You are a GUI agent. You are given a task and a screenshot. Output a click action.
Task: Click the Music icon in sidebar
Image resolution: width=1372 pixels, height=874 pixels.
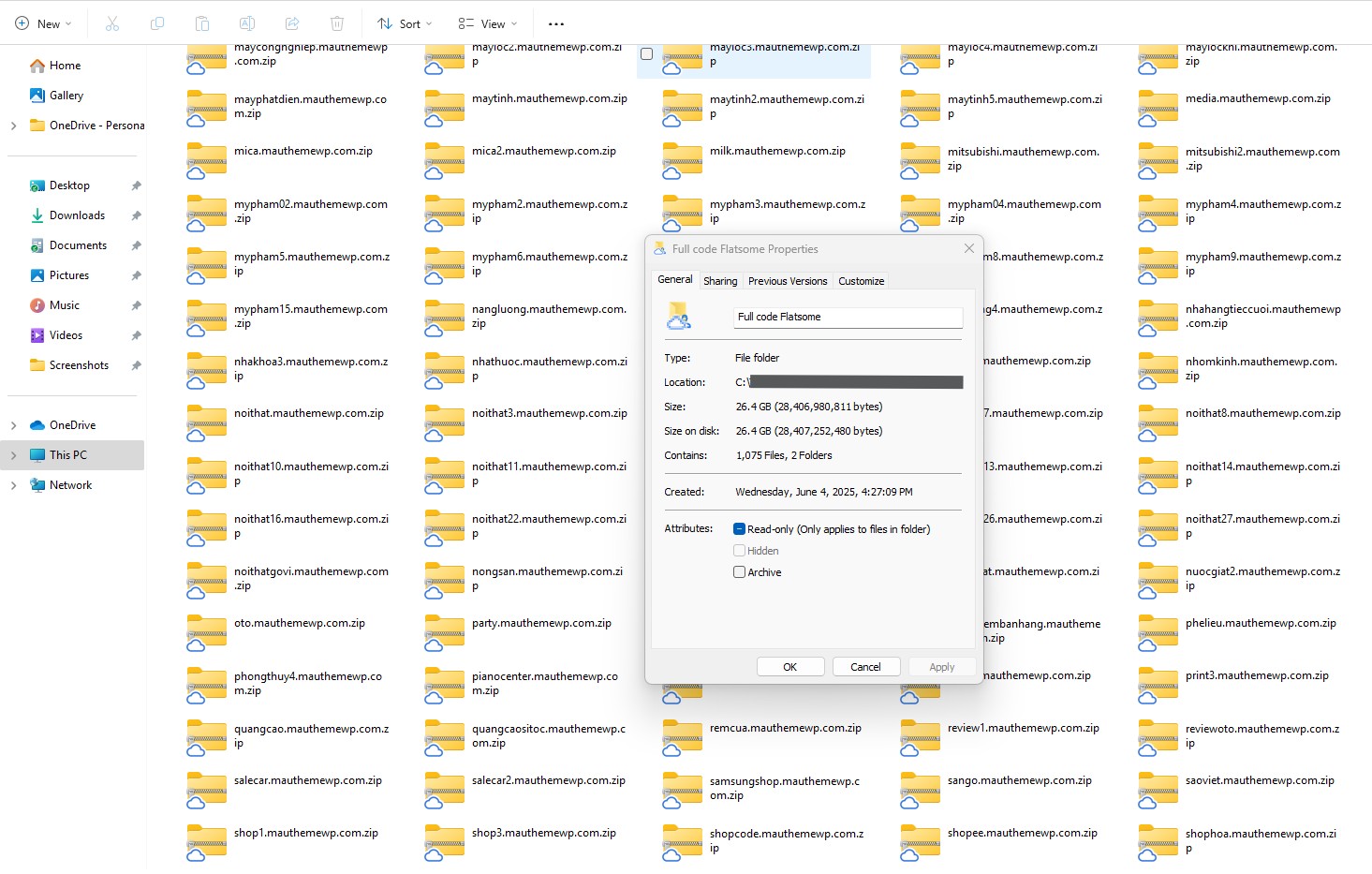37,305
